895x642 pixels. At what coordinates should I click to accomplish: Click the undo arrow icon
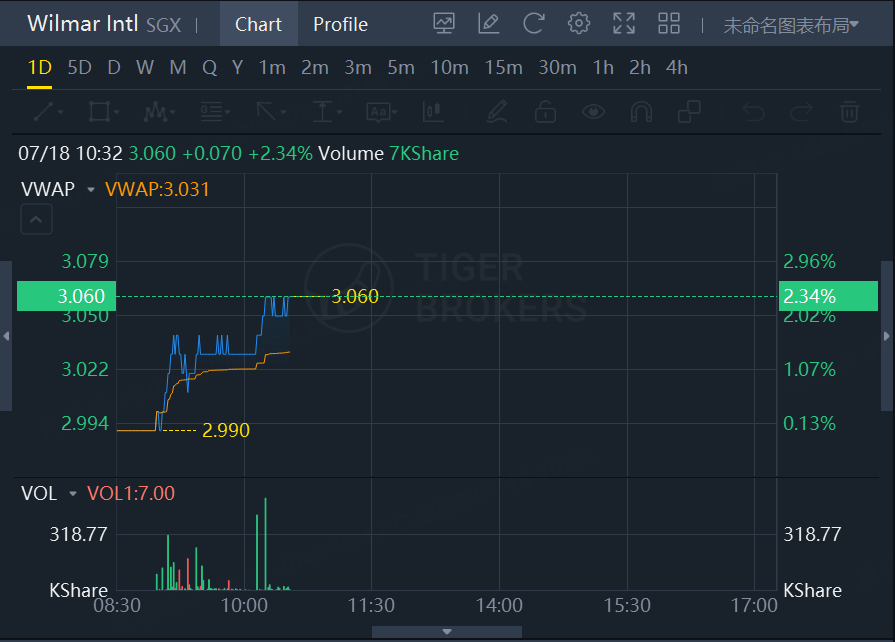[753, 112]
